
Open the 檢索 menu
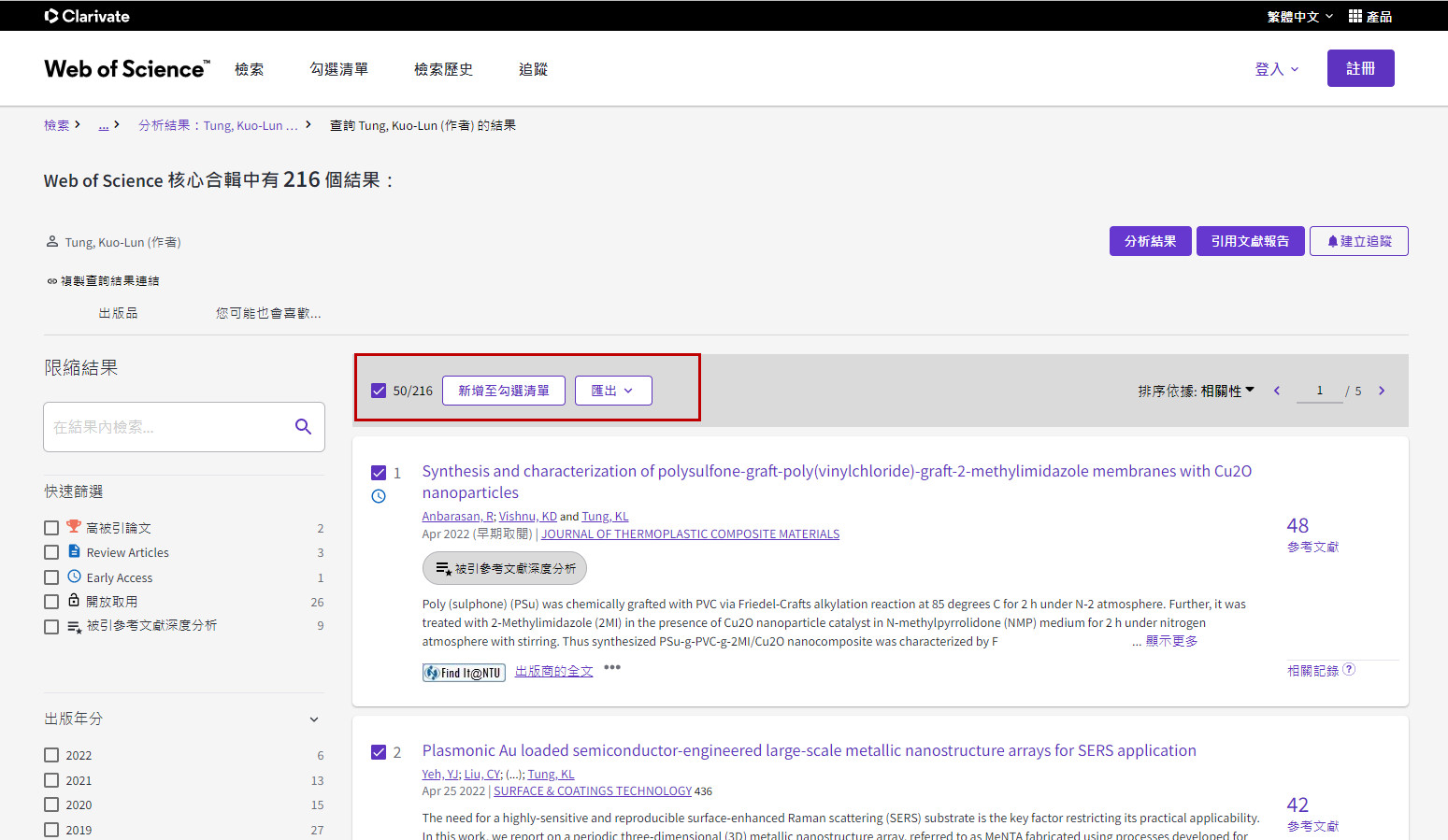(x=249, y=69)
